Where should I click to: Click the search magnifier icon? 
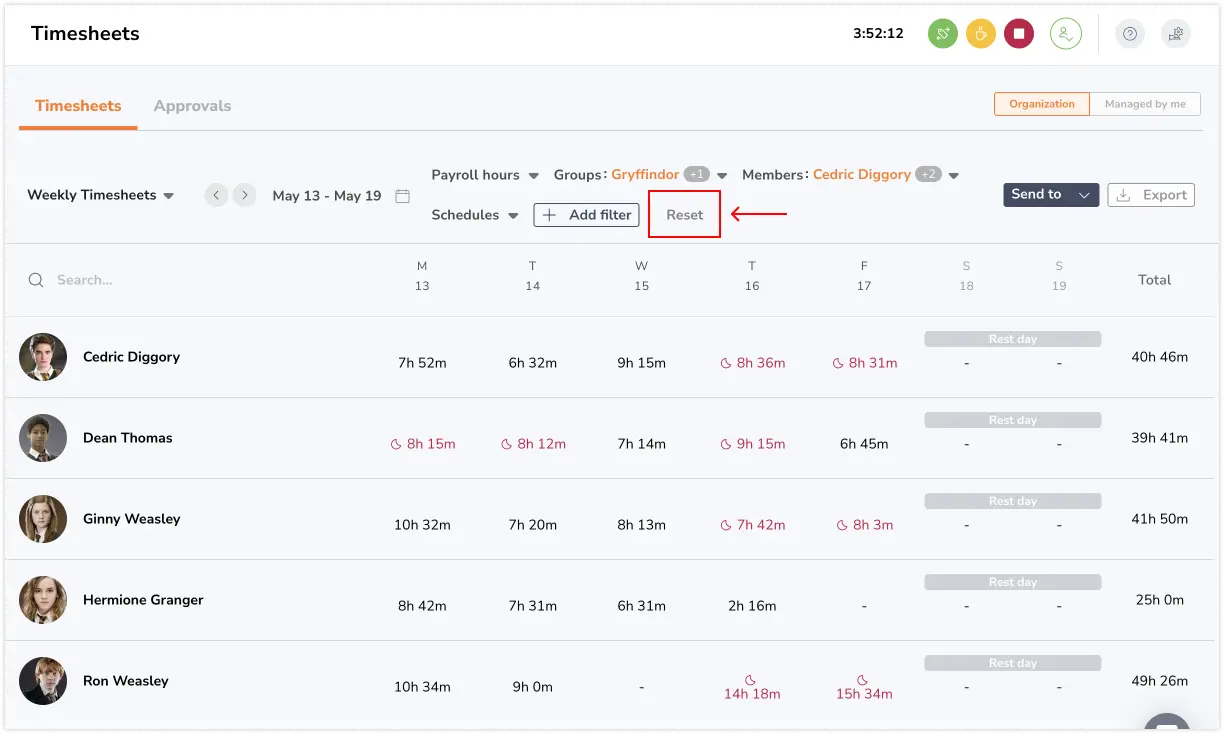(35, 280)
